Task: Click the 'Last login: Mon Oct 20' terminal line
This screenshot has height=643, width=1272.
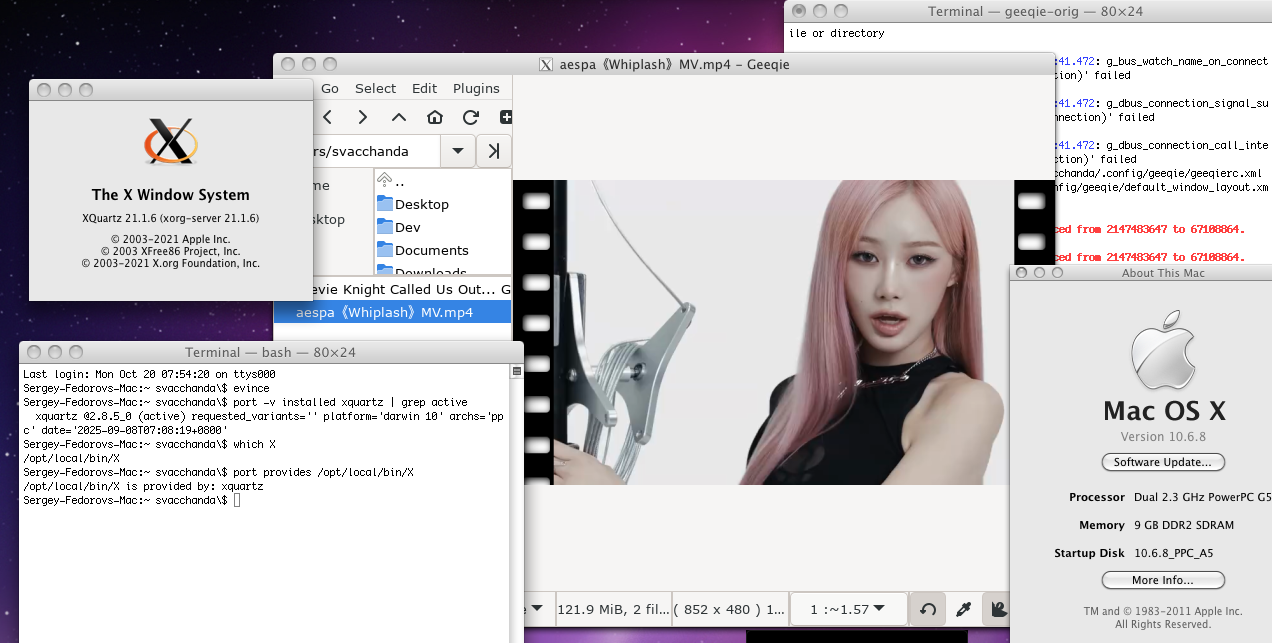Action: (149, 374)
